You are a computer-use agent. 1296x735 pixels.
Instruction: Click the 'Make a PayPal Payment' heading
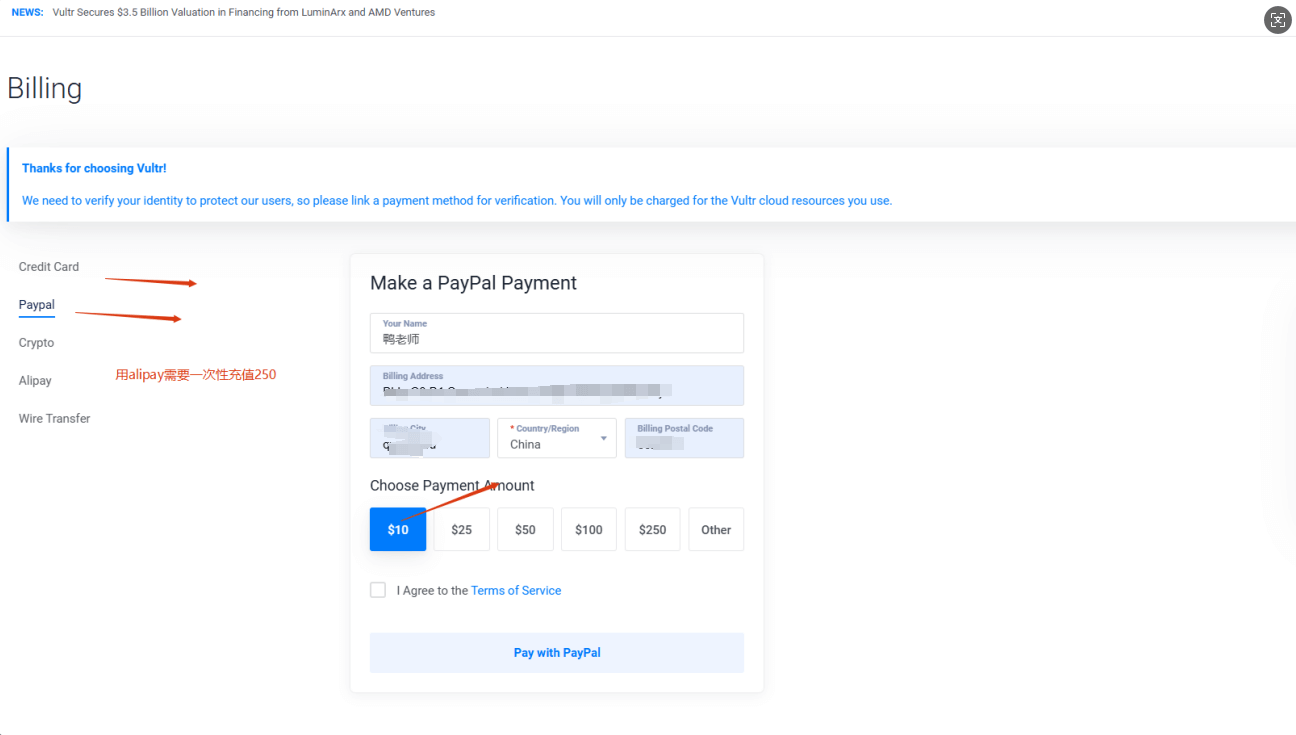[473, 283]
